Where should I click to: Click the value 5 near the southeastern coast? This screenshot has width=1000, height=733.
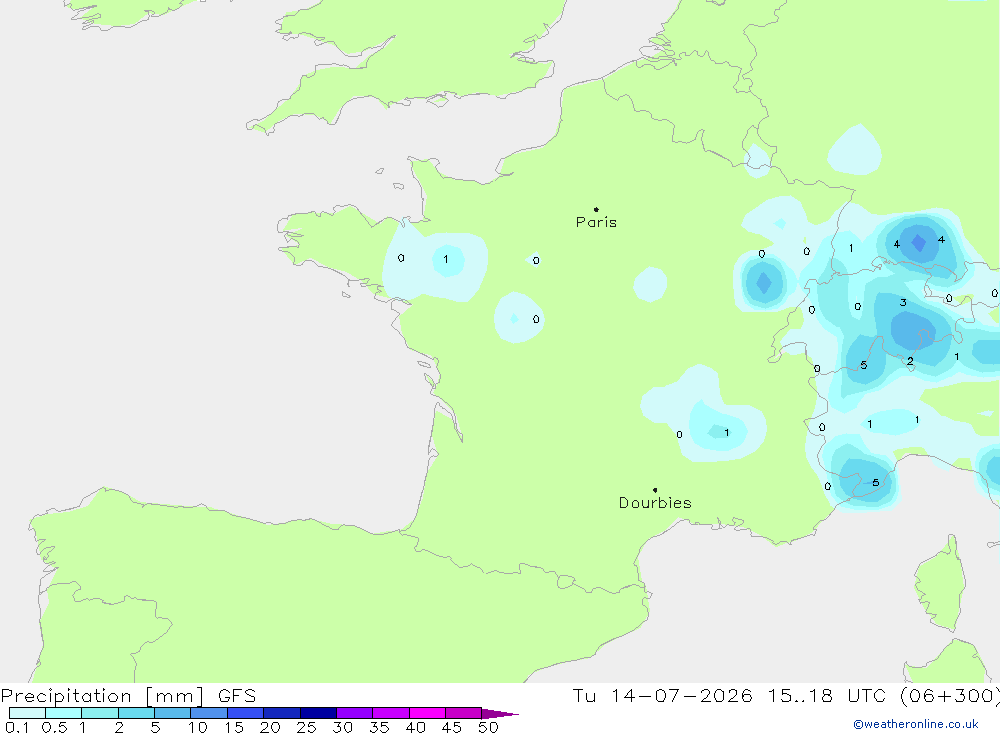pyautogui.click(x=876, y=482)
